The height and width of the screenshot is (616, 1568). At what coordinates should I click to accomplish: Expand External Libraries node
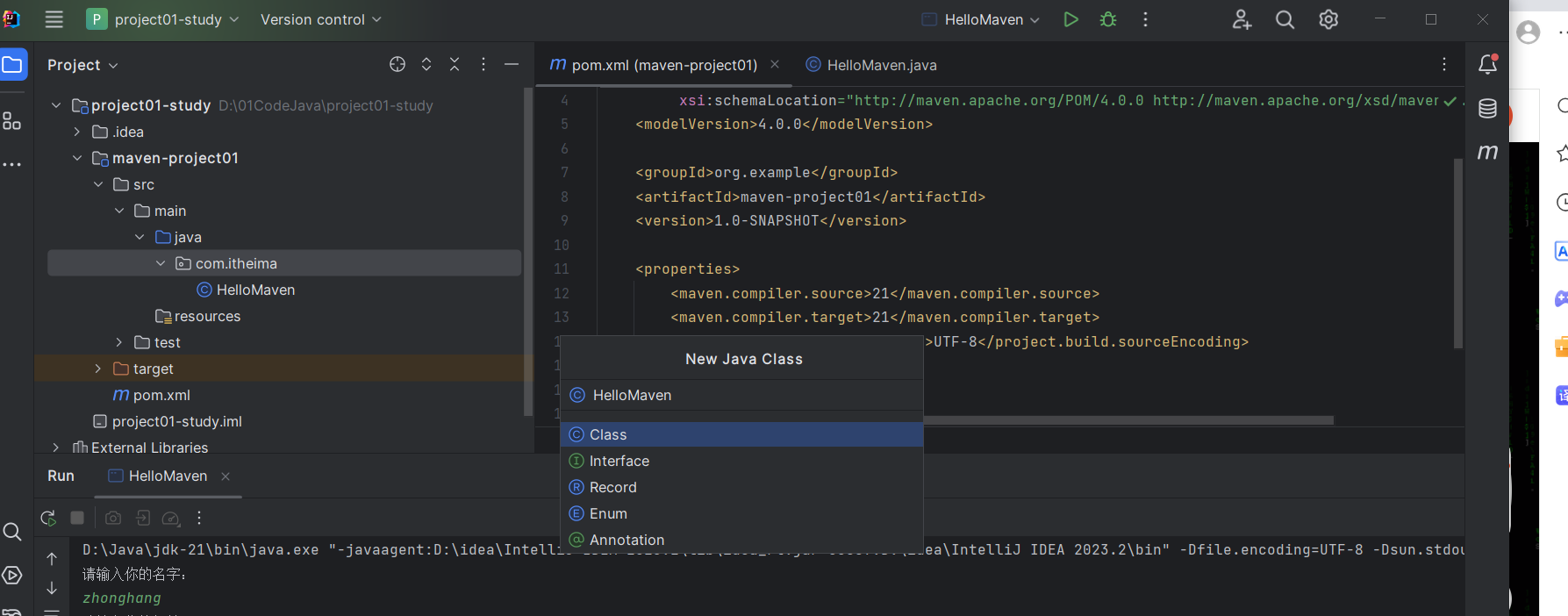tap(56, 448)
